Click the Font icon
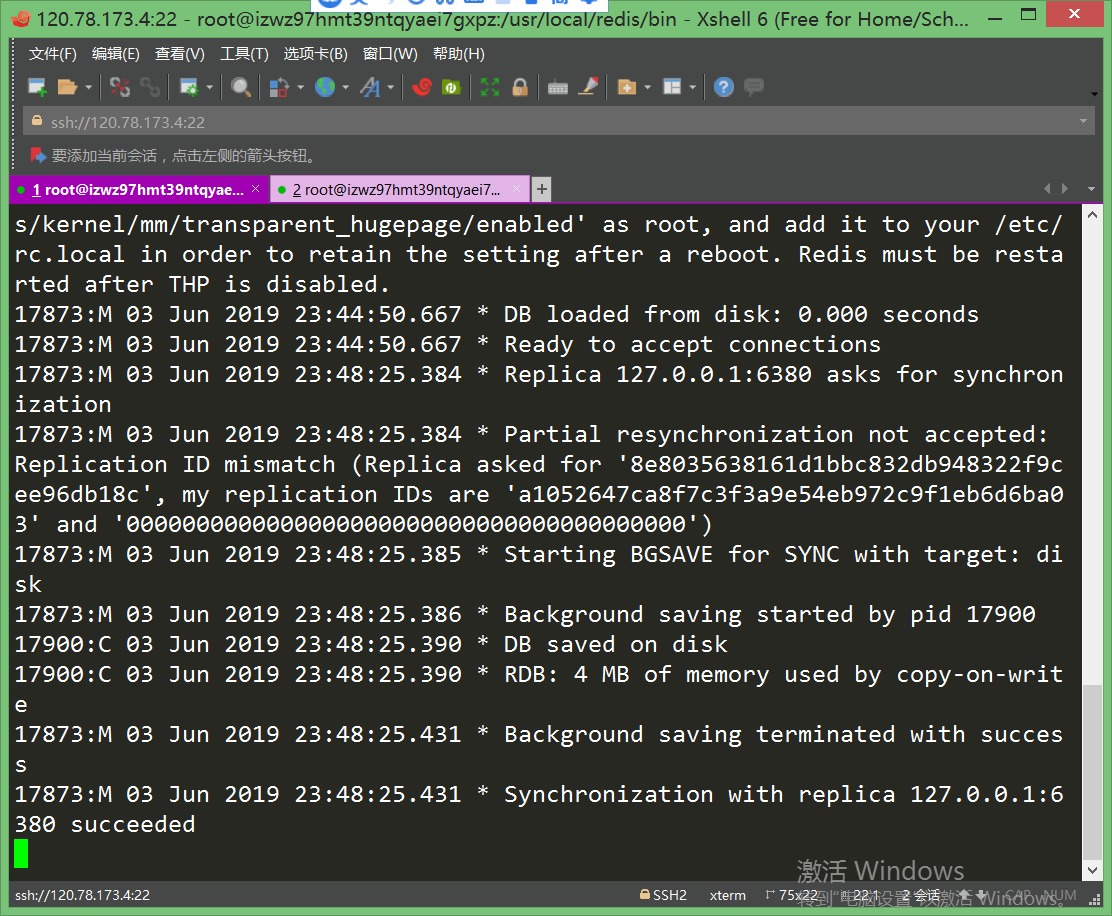The height and width of the screenshot is (916, 1112). pyautogui.click(x=370, y=87)
